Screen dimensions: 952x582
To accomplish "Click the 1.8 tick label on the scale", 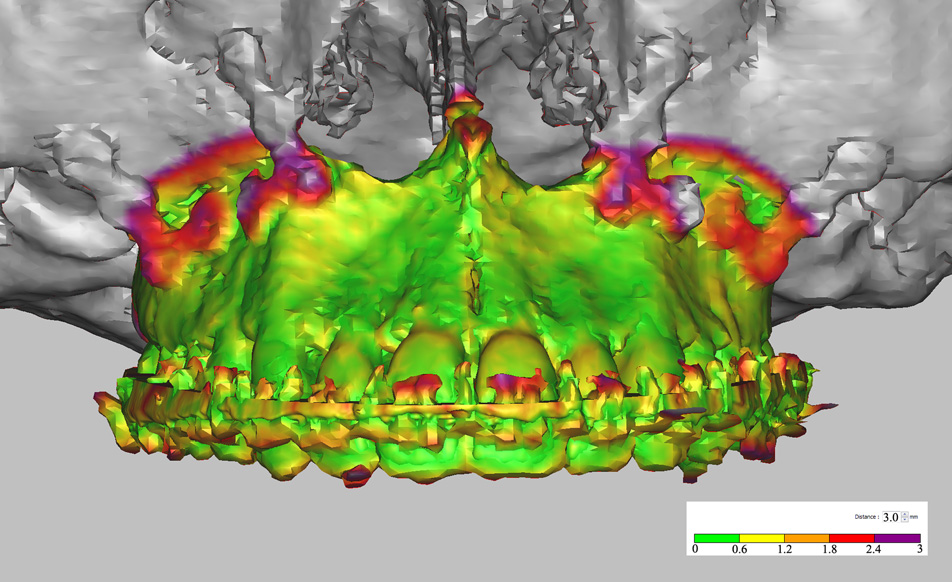I will (830, 549).
